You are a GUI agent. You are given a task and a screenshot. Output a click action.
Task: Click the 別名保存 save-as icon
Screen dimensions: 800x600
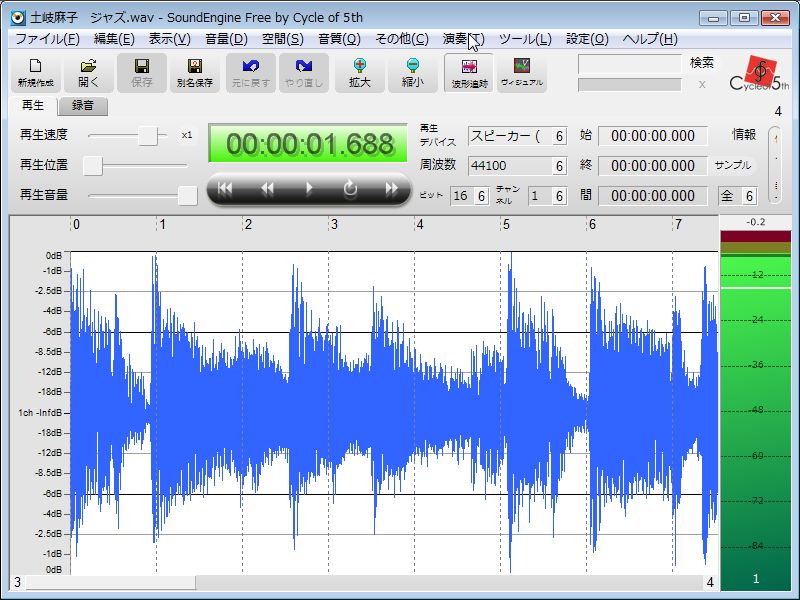194,73
